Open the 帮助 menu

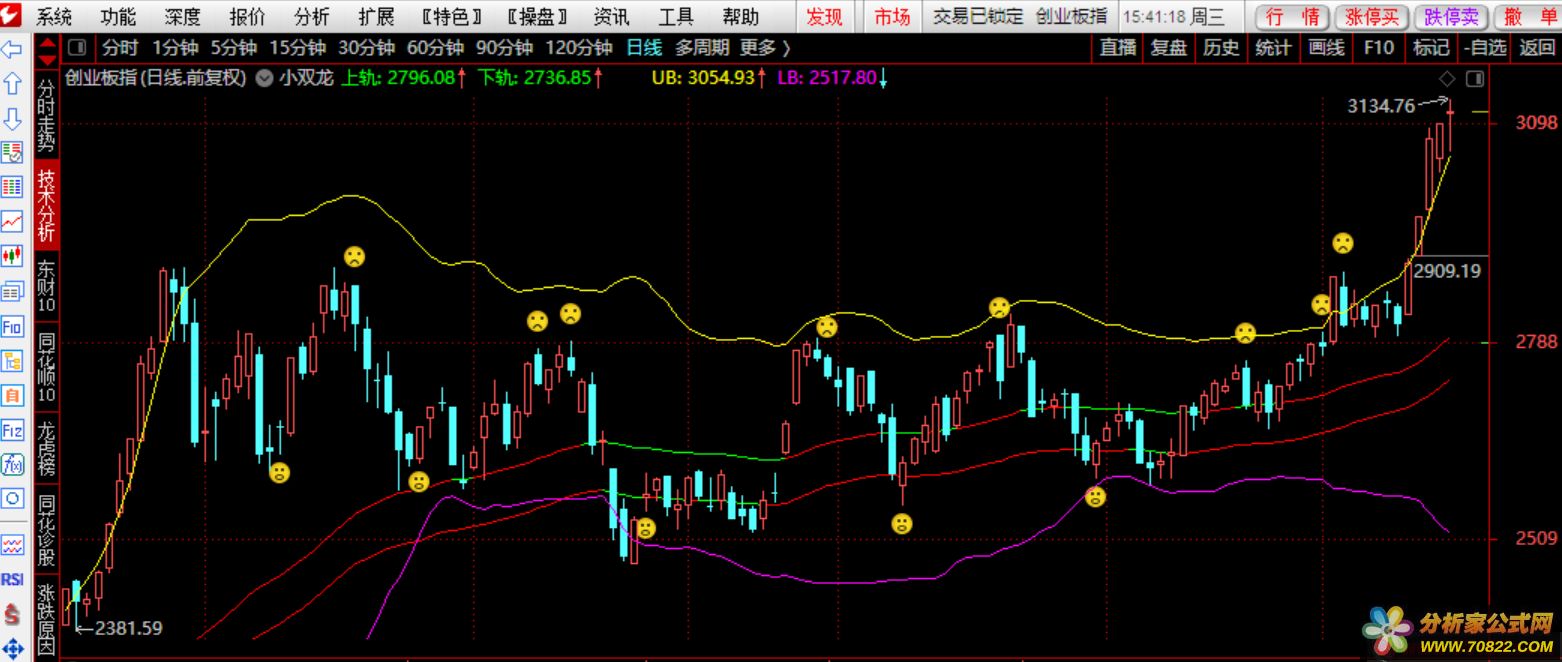coord(740,16)
